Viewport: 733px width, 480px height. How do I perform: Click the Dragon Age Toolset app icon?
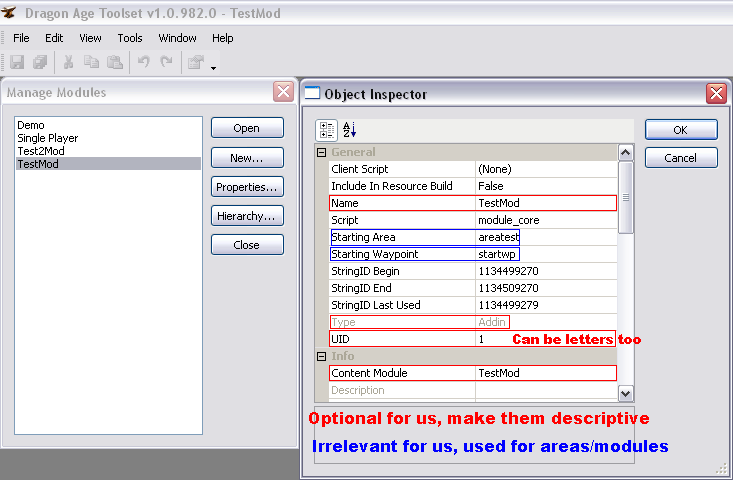9,13
